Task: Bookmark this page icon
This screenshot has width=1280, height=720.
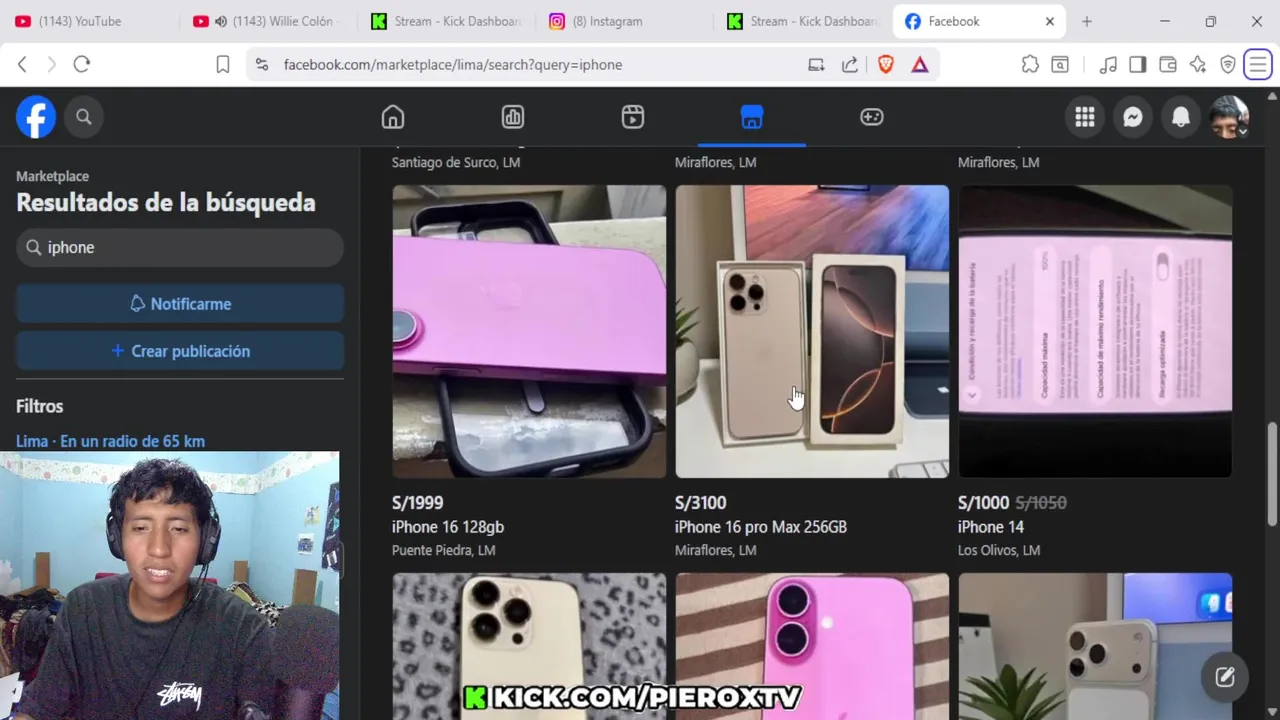Action: pos(223,64)
